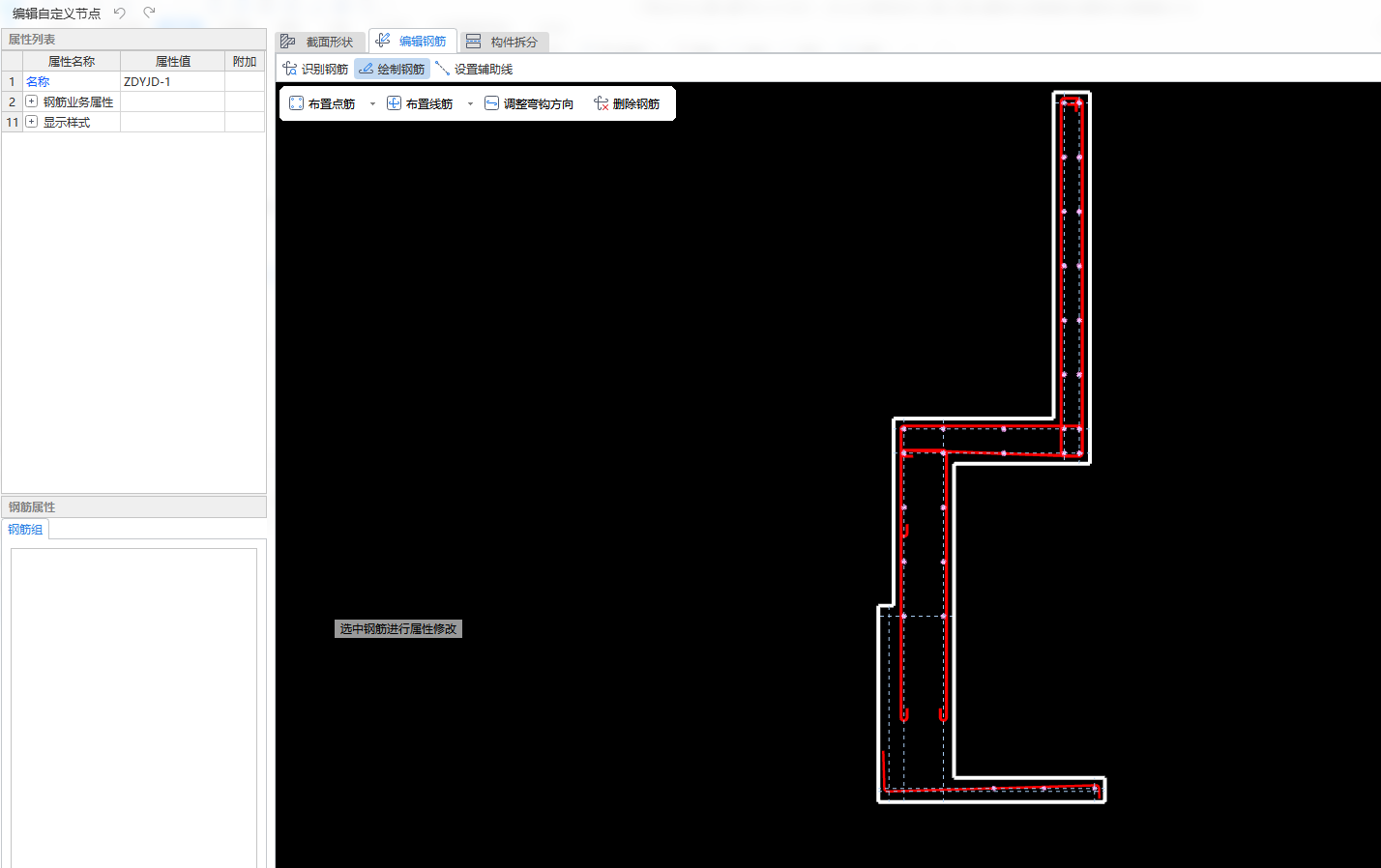Click the undo arrow icon

(120, 13)
